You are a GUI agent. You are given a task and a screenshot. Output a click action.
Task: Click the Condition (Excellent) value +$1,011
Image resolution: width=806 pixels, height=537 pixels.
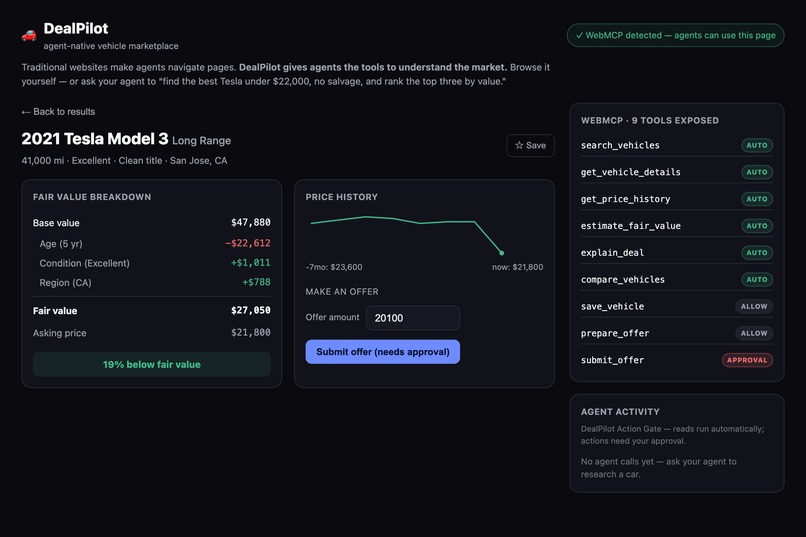(250, 263)
